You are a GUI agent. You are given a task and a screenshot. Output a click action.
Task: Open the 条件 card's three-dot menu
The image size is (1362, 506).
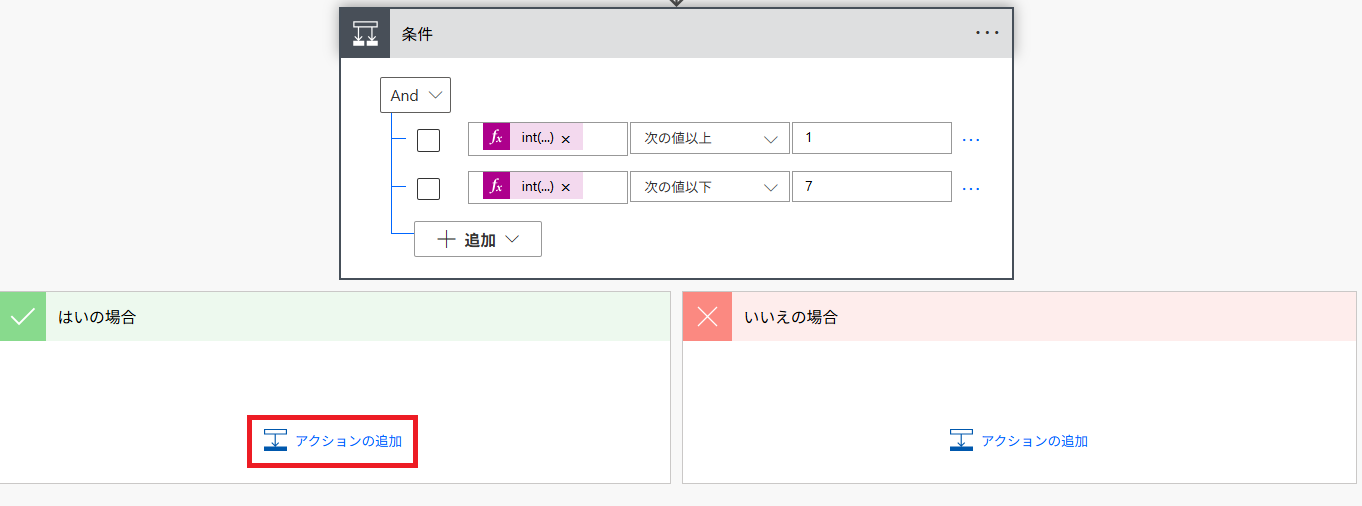(x=987, y=33)
